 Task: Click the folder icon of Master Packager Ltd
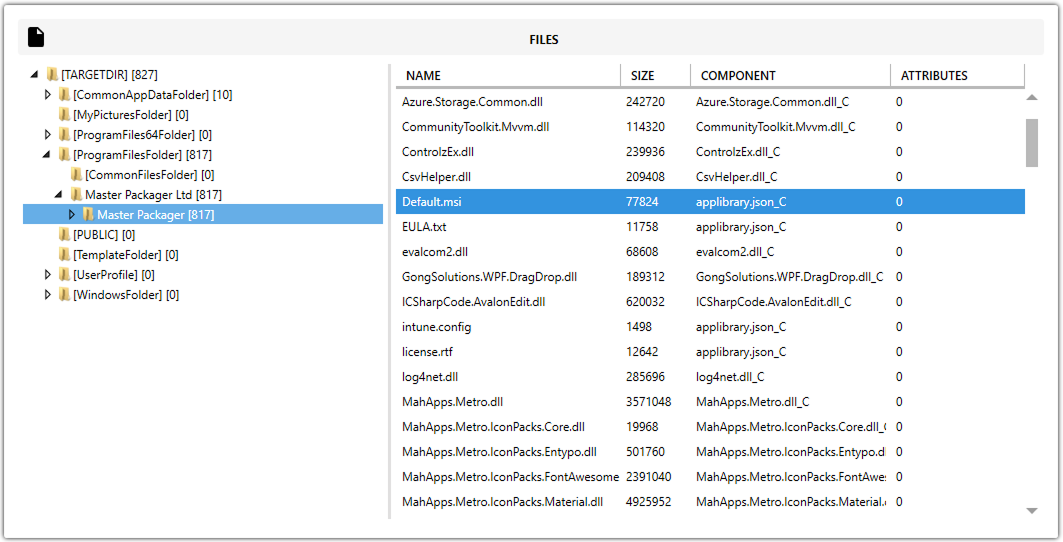(x=77, y=195)
